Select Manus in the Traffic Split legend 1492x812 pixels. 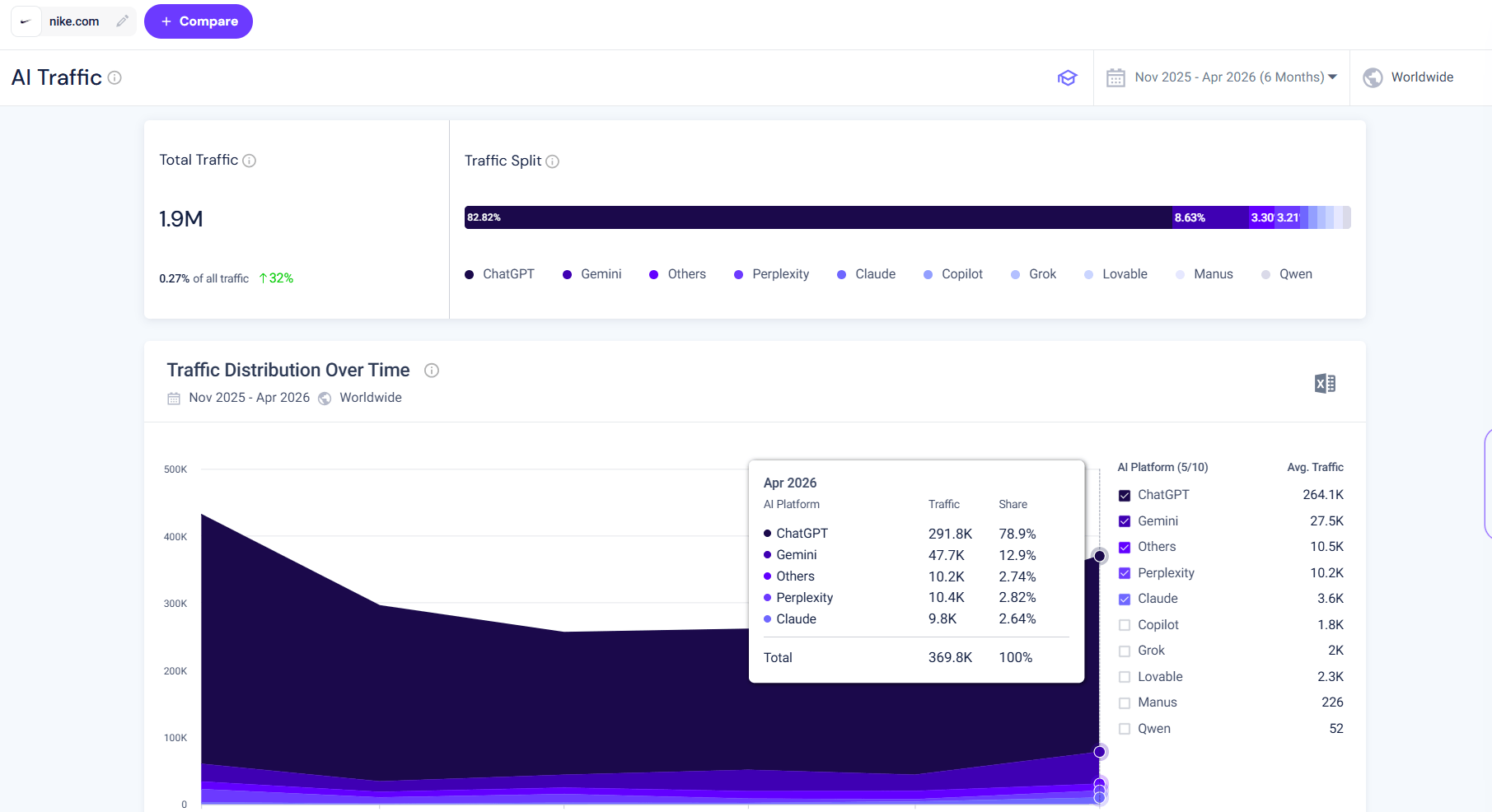[1204, 274]
